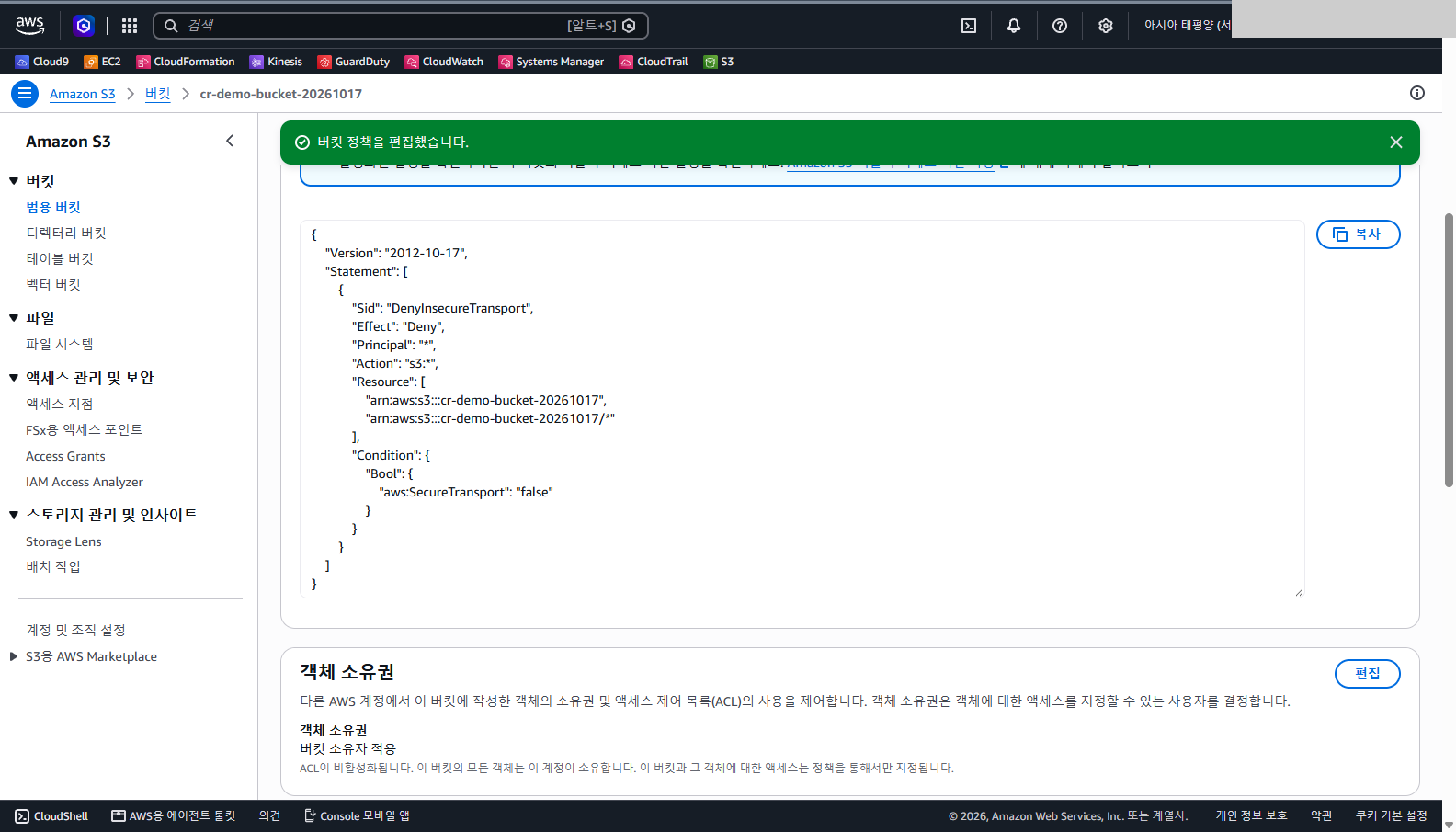Screen dimensions: 1456x832
Task: Open the Amazon Q icon in the top bar
Action: 84,26
